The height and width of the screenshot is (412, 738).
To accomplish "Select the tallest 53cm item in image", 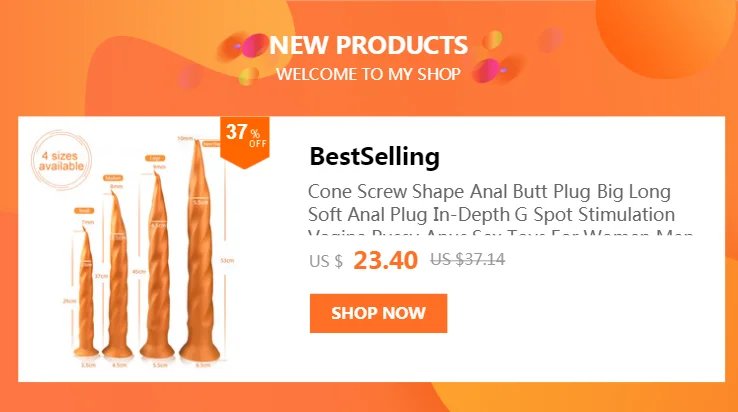I will tap(200, 250).
